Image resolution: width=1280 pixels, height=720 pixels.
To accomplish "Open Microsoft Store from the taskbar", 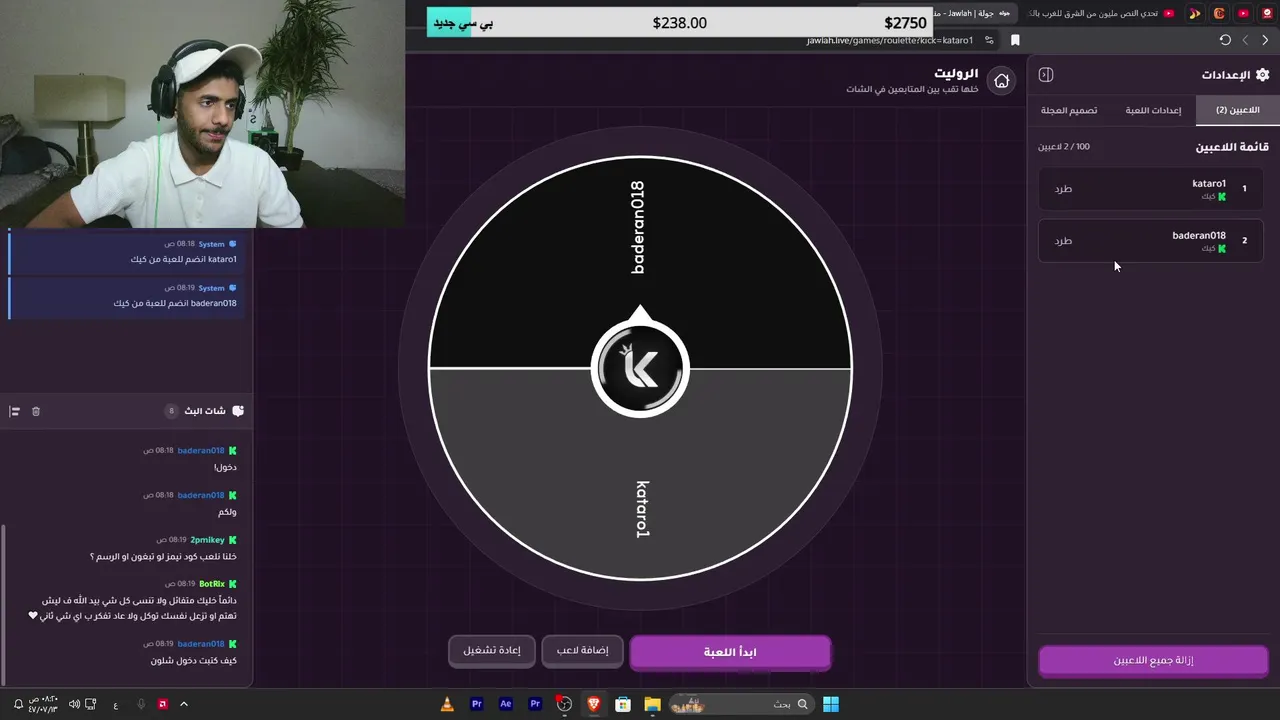I will pyautogui.click(x=623, y=704).
